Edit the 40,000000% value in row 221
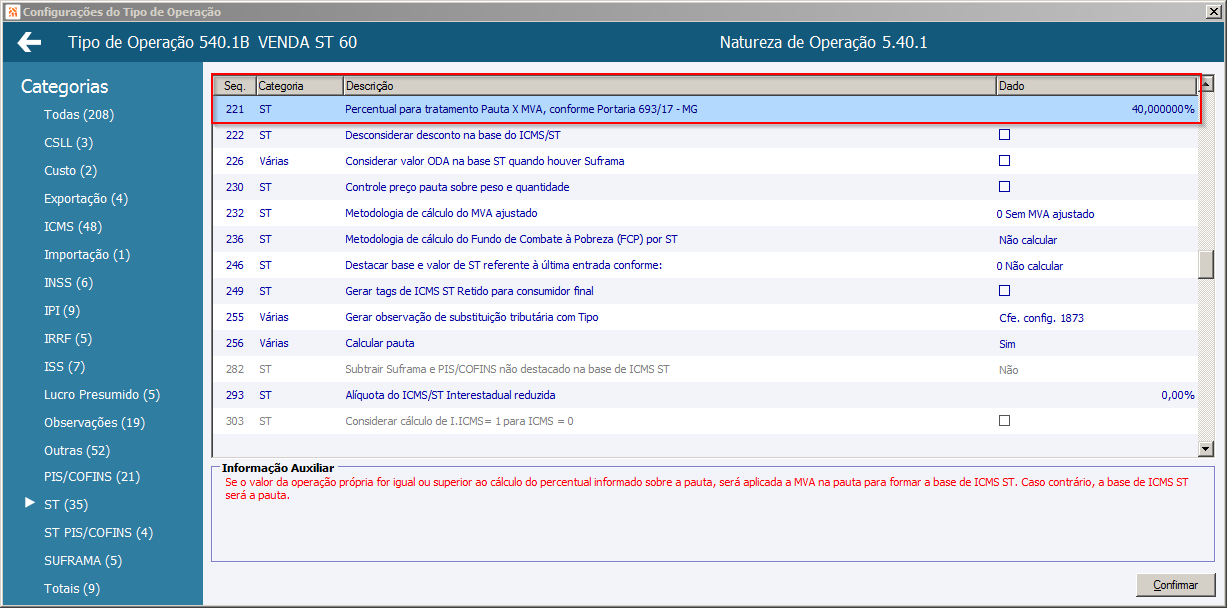 (x=1162, y=109)
